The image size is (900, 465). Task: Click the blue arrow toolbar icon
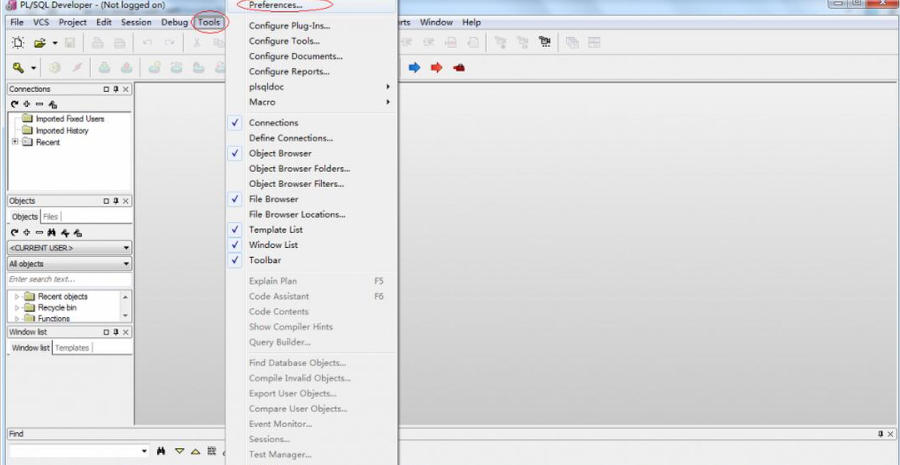[x=414, y=68]
